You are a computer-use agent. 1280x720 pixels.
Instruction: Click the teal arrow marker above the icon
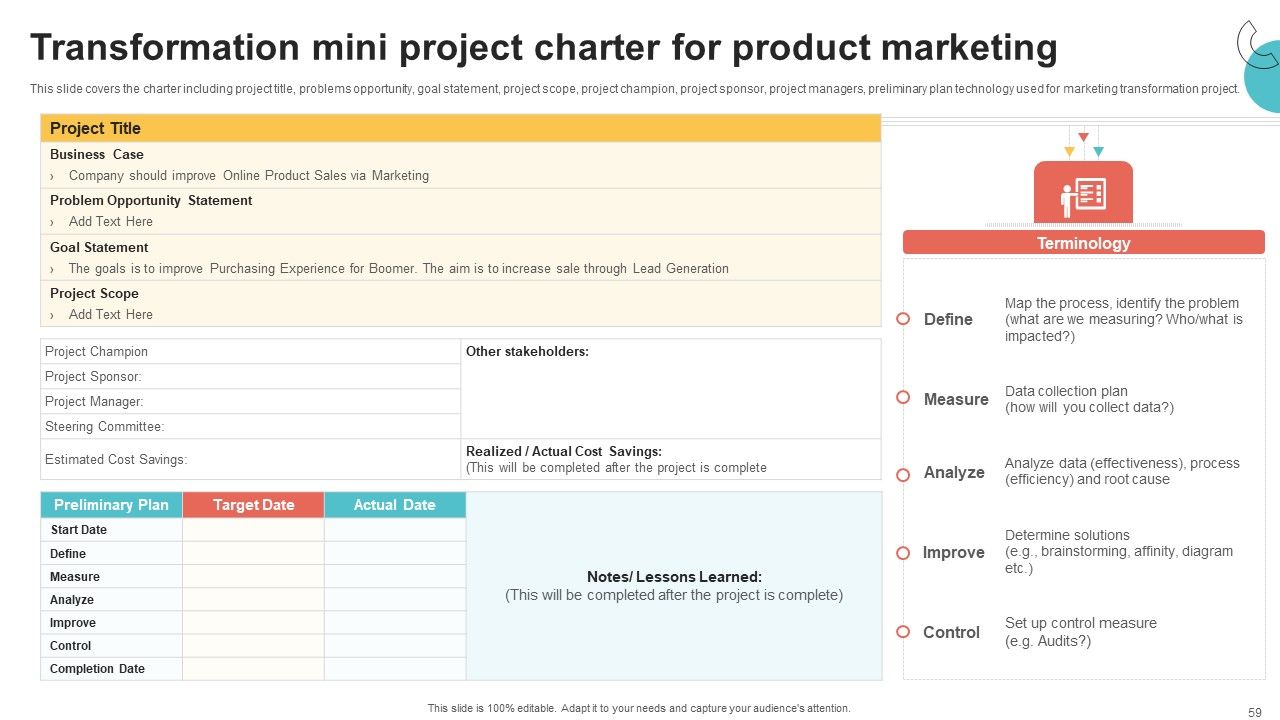click(1098, 152)
